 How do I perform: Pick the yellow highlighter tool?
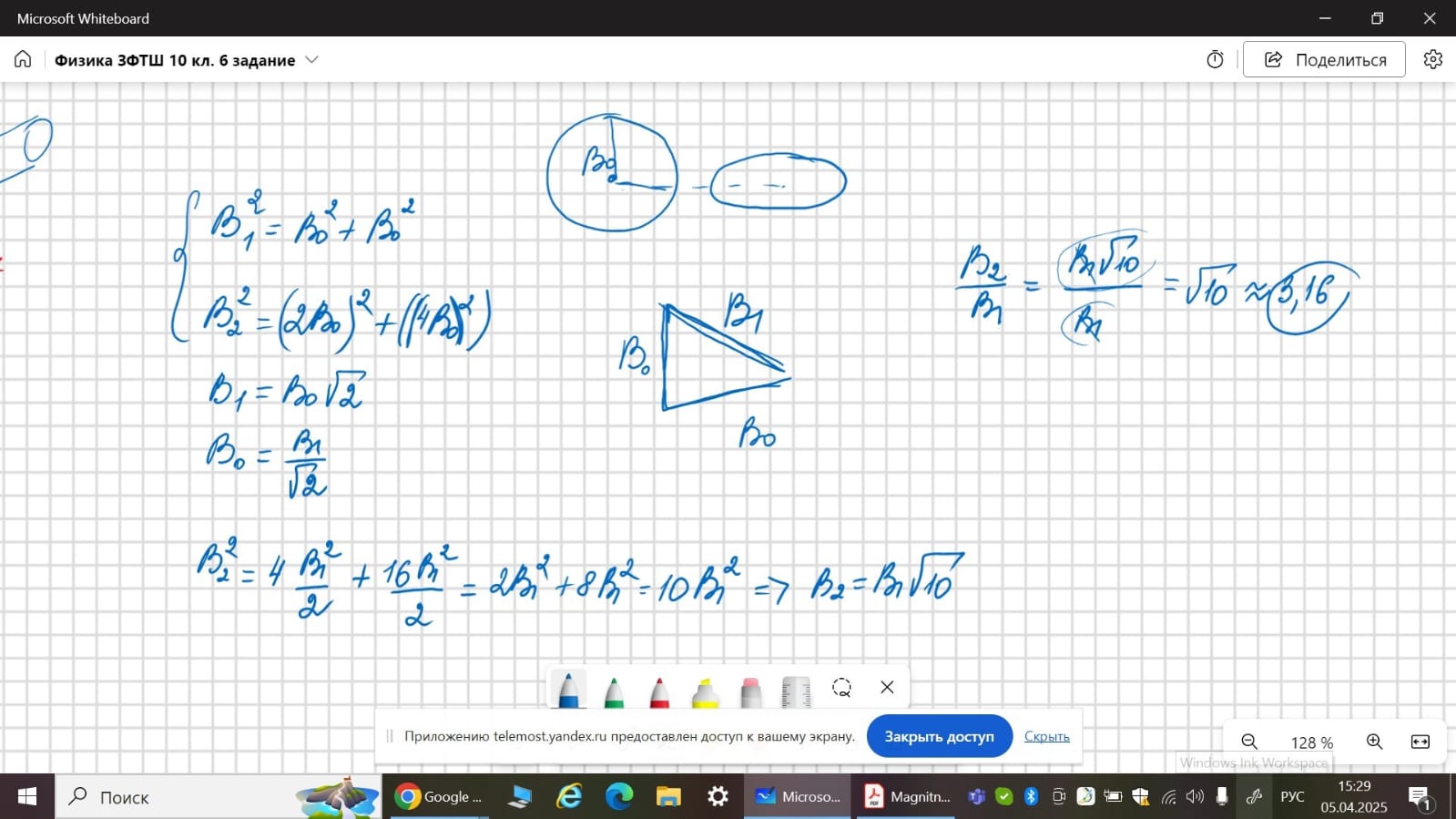[x=705, y=693]
